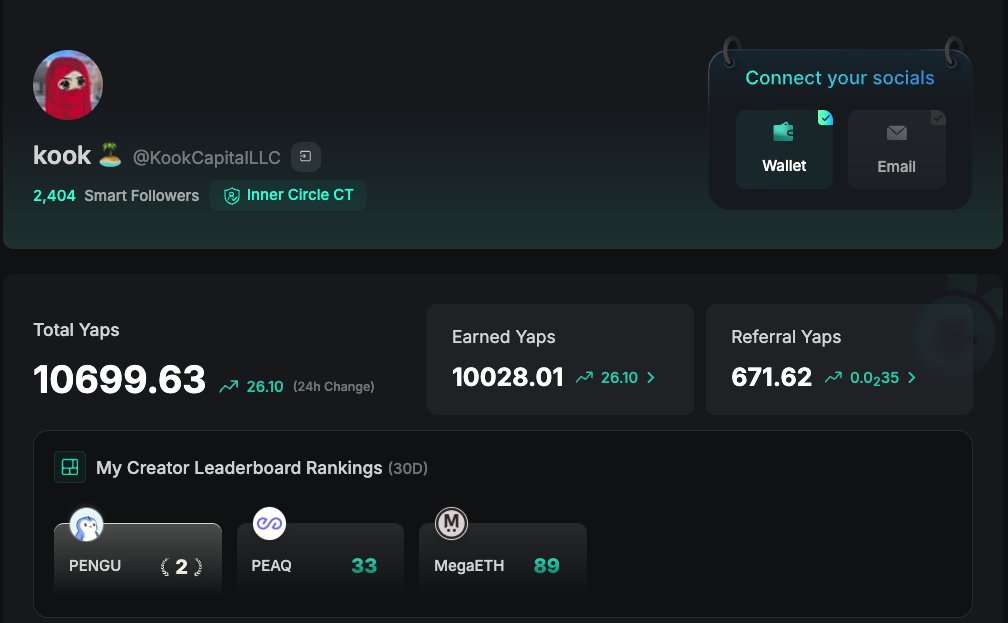The width and height of the screenshot is (1008, 623).
Task: Click the PENGU penguin logo icon
Action: tap(86, 524)
